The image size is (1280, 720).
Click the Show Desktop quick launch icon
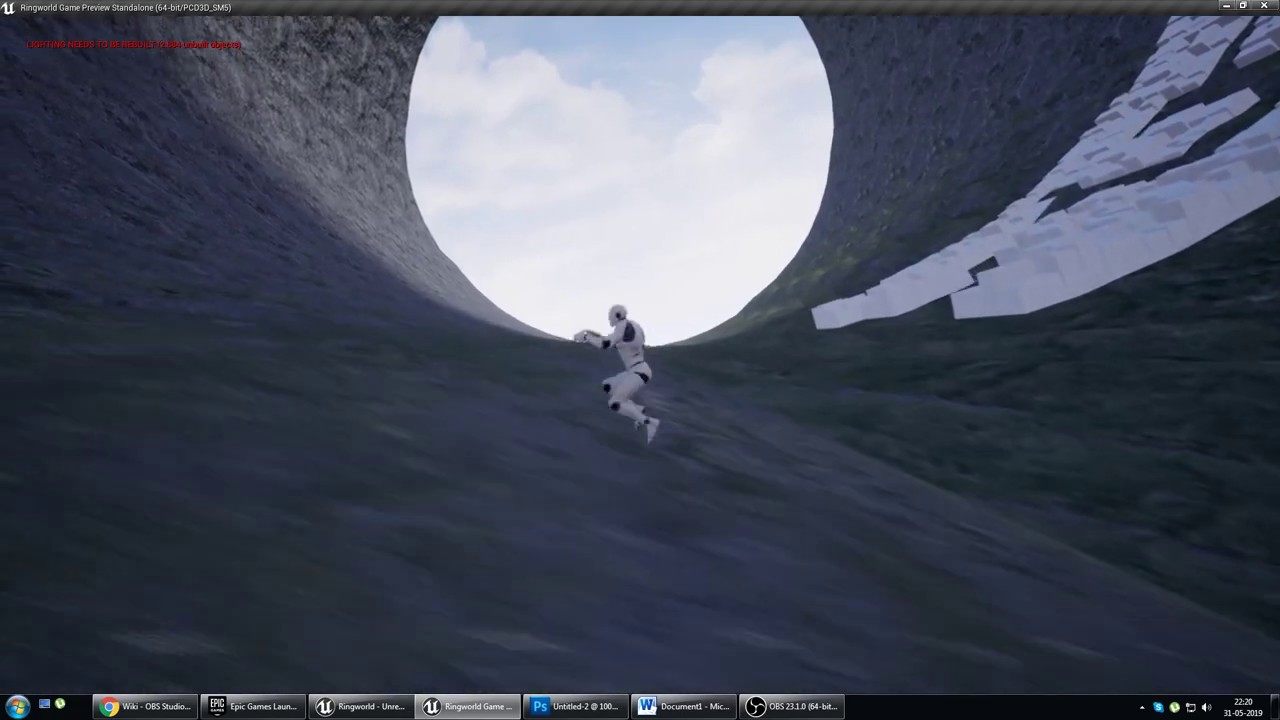pyautogui.click(x=44, y=705)
